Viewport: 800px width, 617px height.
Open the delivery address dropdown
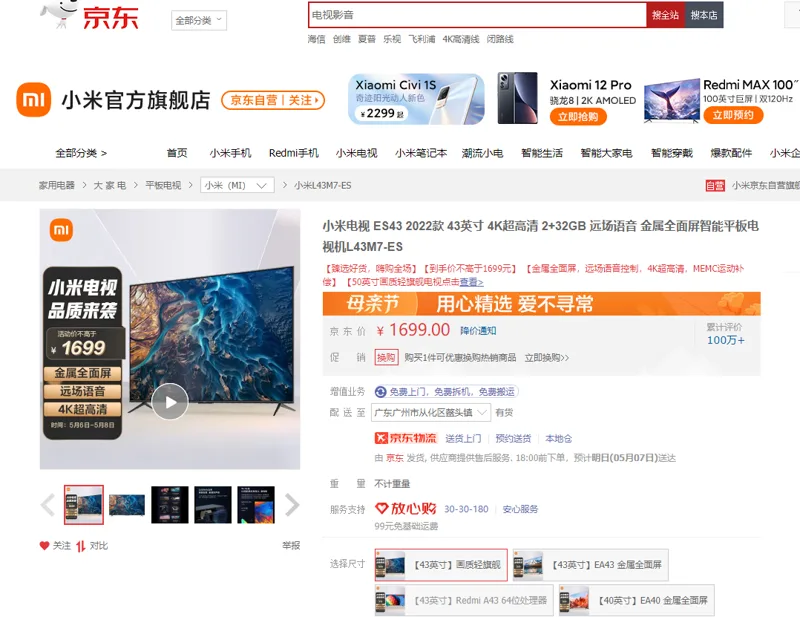tap(431, 412)
